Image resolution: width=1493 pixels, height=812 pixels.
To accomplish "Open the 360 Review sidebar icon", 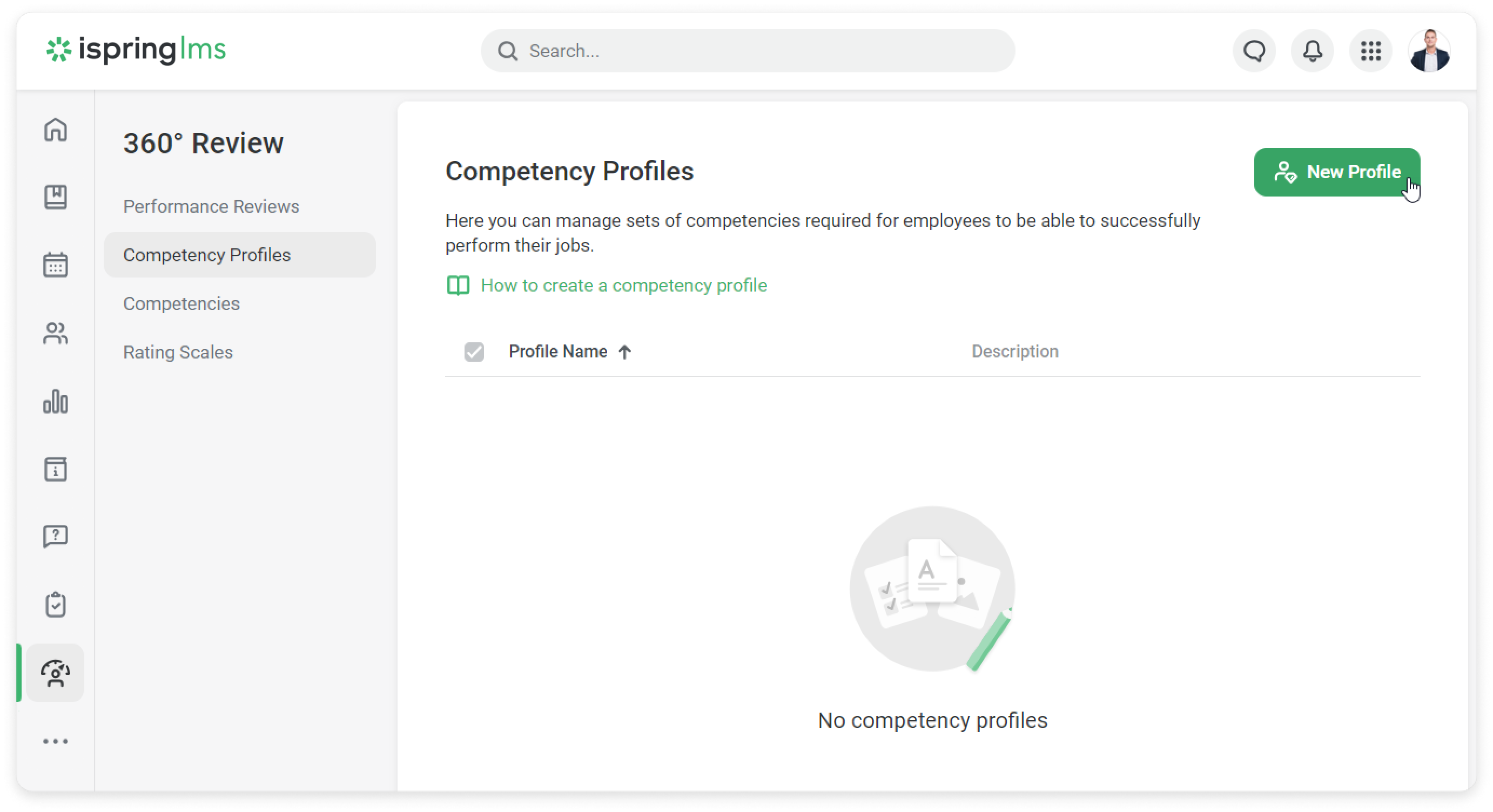I will (56, 673).
